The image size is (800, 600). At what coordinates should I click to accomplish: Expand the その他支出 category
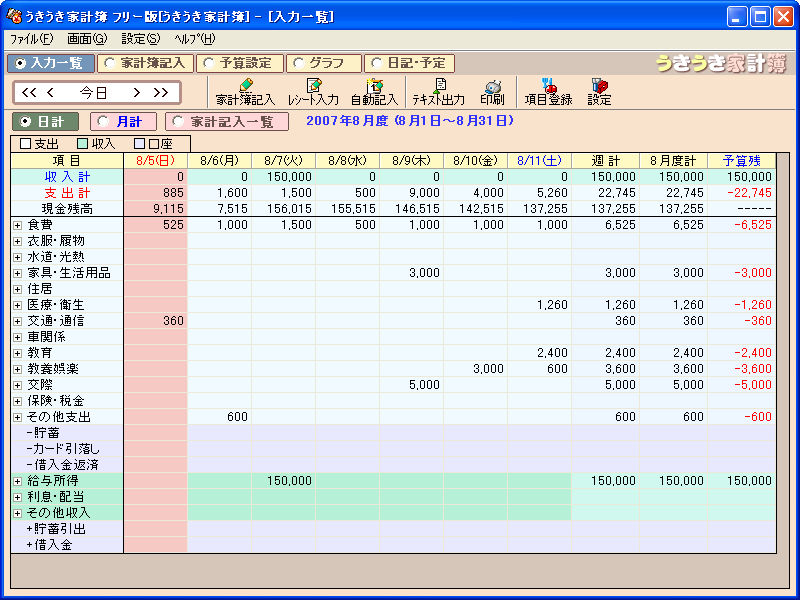tap(17, 417)
